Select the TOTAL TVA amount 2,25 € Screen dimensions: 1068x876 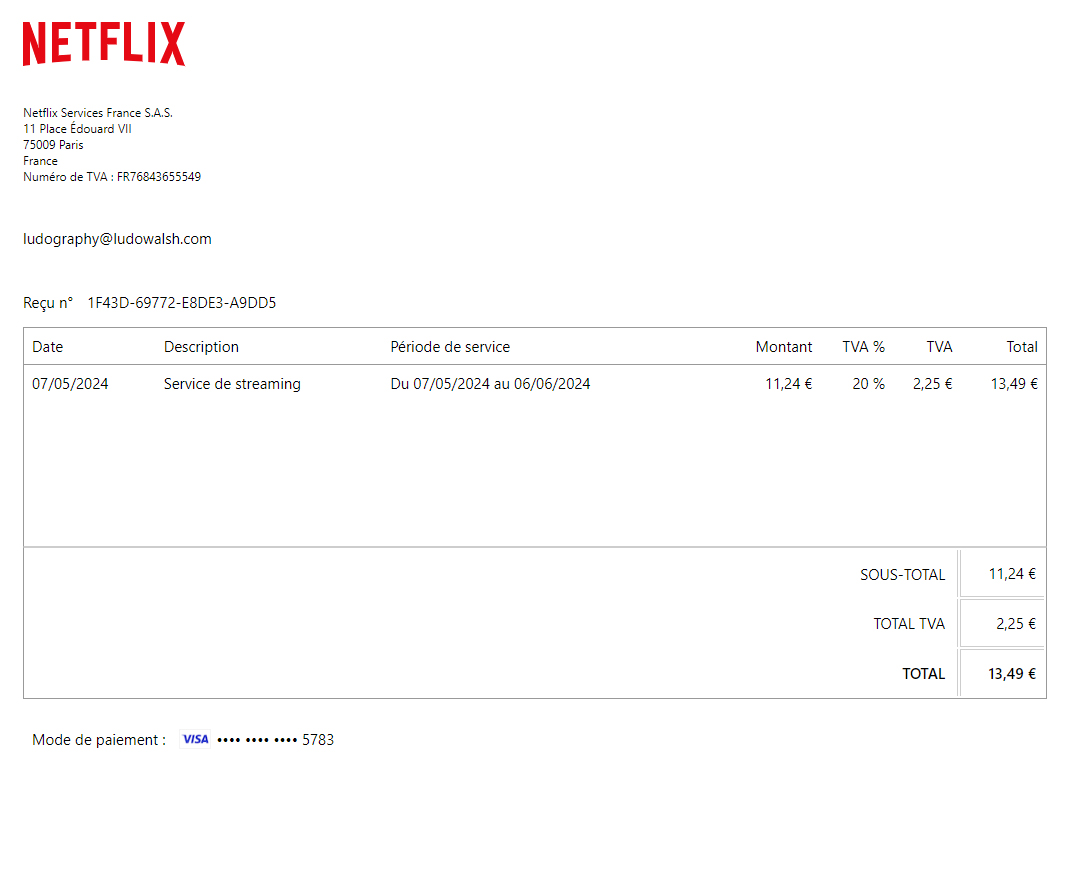click(1015, 624)
